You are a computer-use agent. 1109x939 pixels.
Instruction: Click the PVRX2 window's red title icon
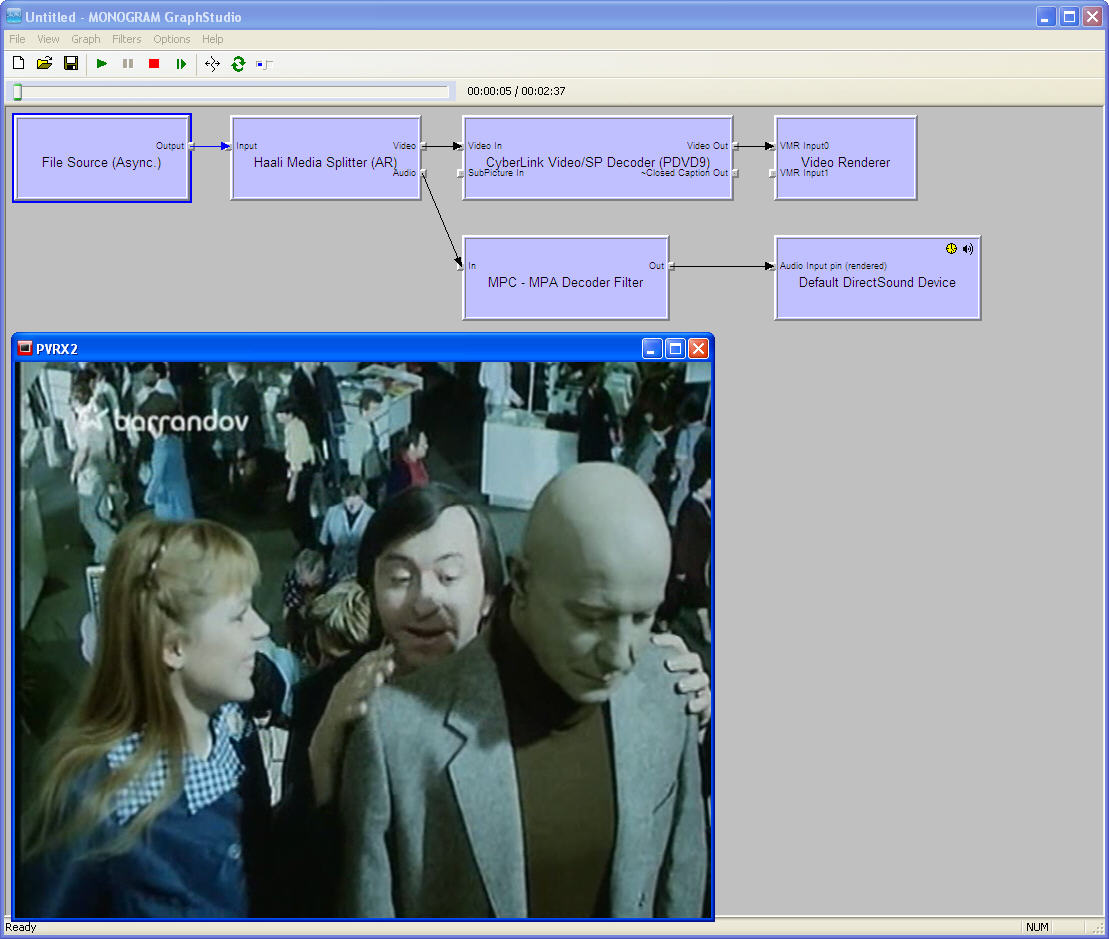[x=25, y=348]
